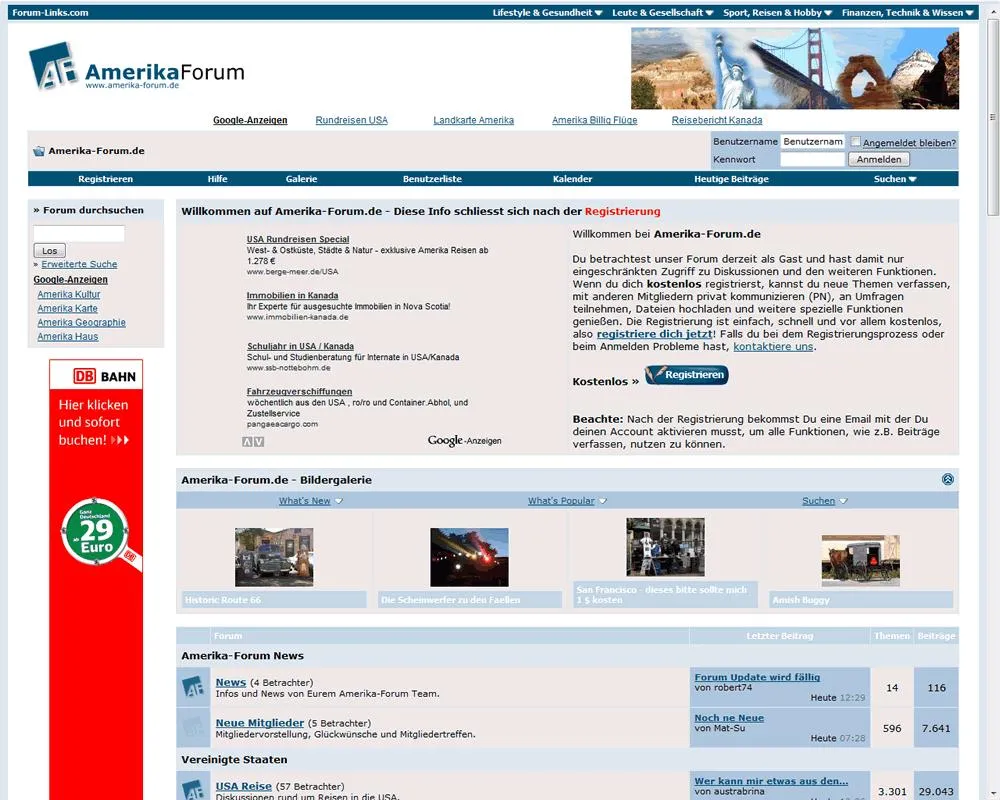1000x800 pixels.
Task: Open the Rundreisen USA ad link
Action: tap(351, 120)
